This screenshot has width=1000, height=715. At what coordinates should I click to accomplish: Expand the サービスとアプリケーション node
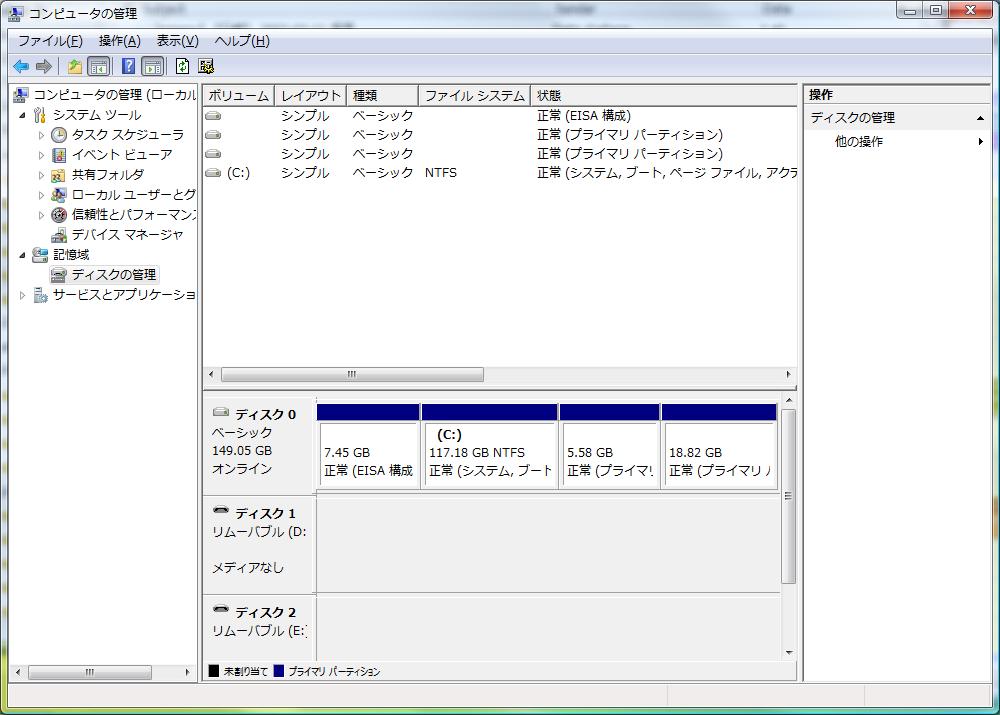(23, 295)
